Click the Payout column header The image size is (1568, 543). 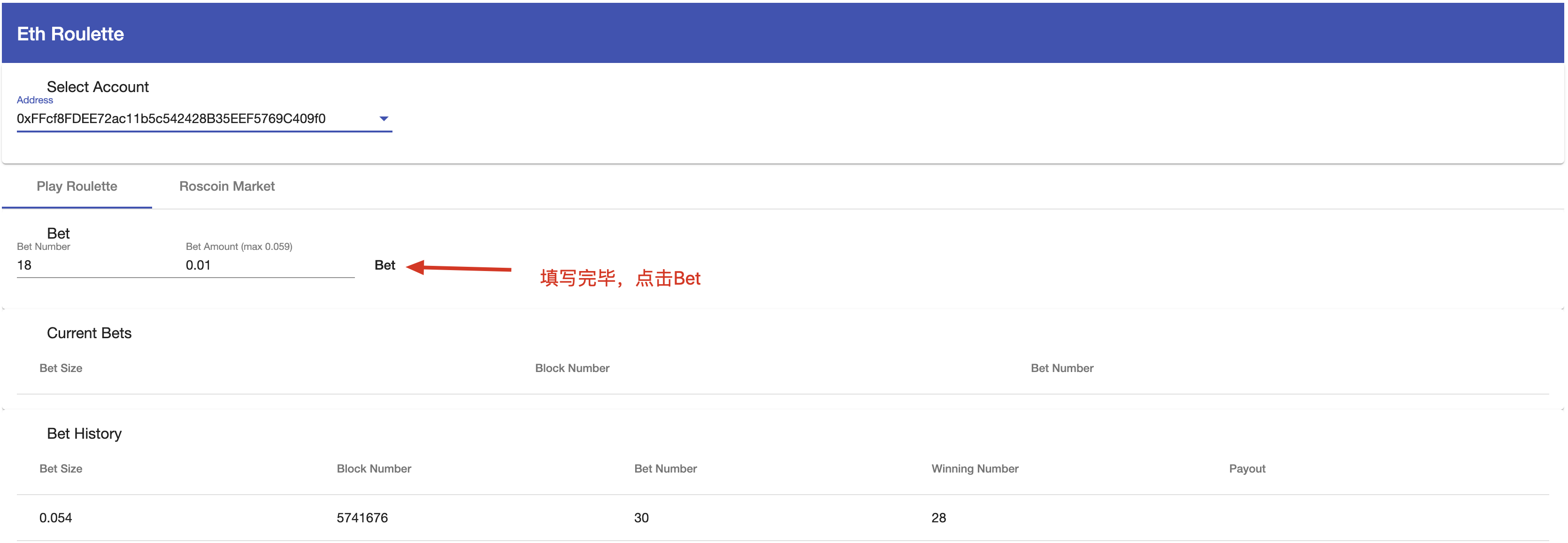(1247, 469)
